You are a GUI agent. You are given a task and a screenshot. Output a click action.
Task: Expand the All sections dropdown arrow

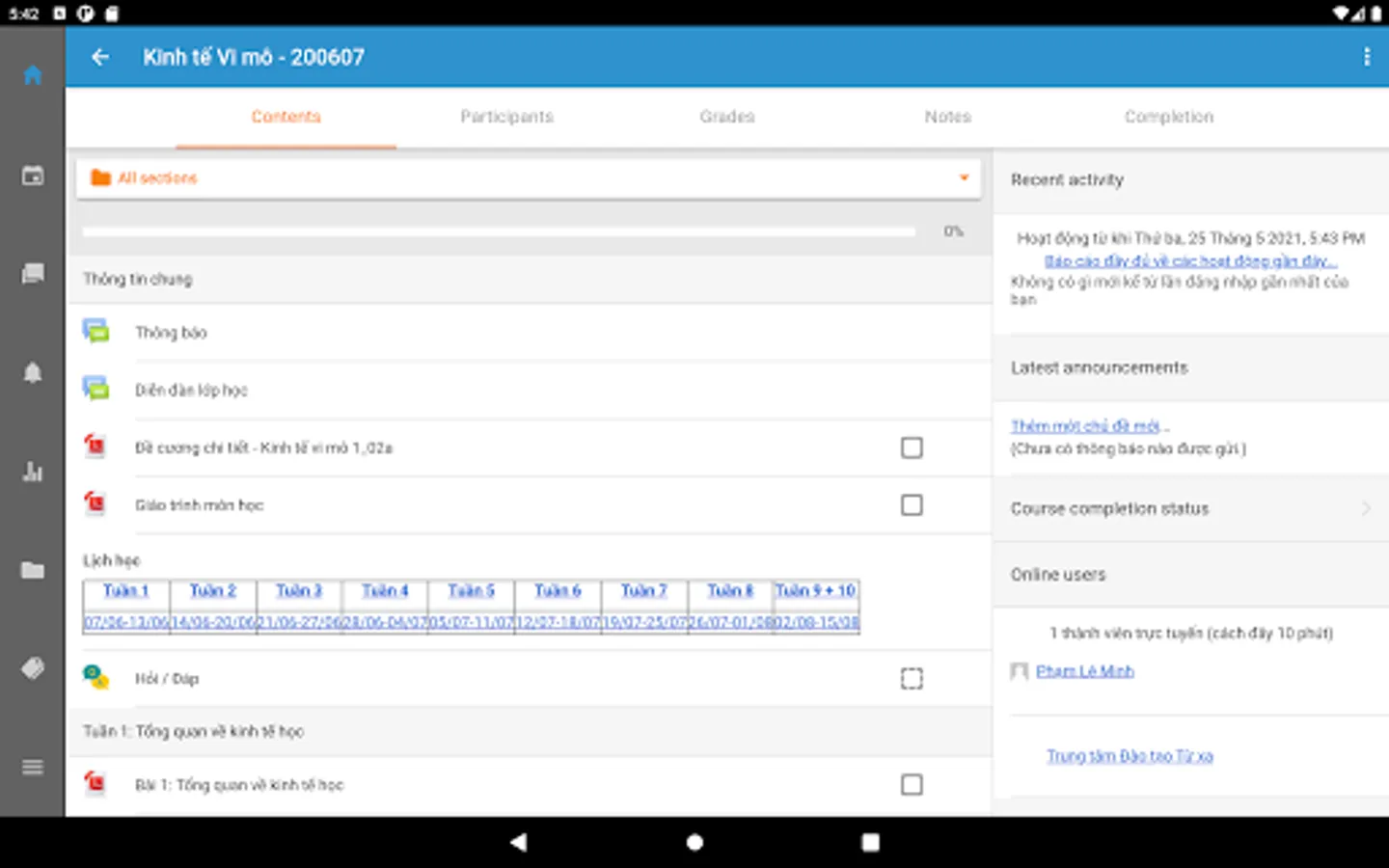[964, 177]
